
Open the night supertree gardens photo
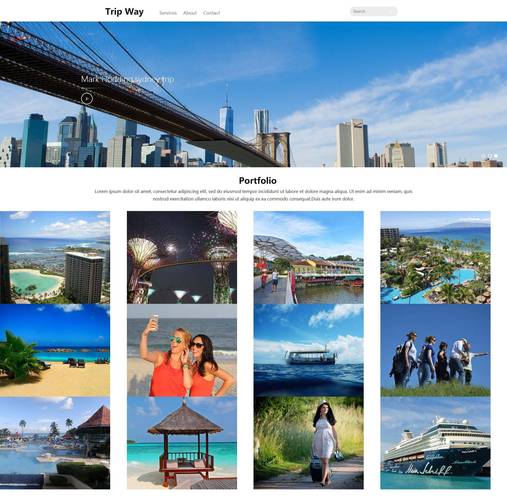182,257
